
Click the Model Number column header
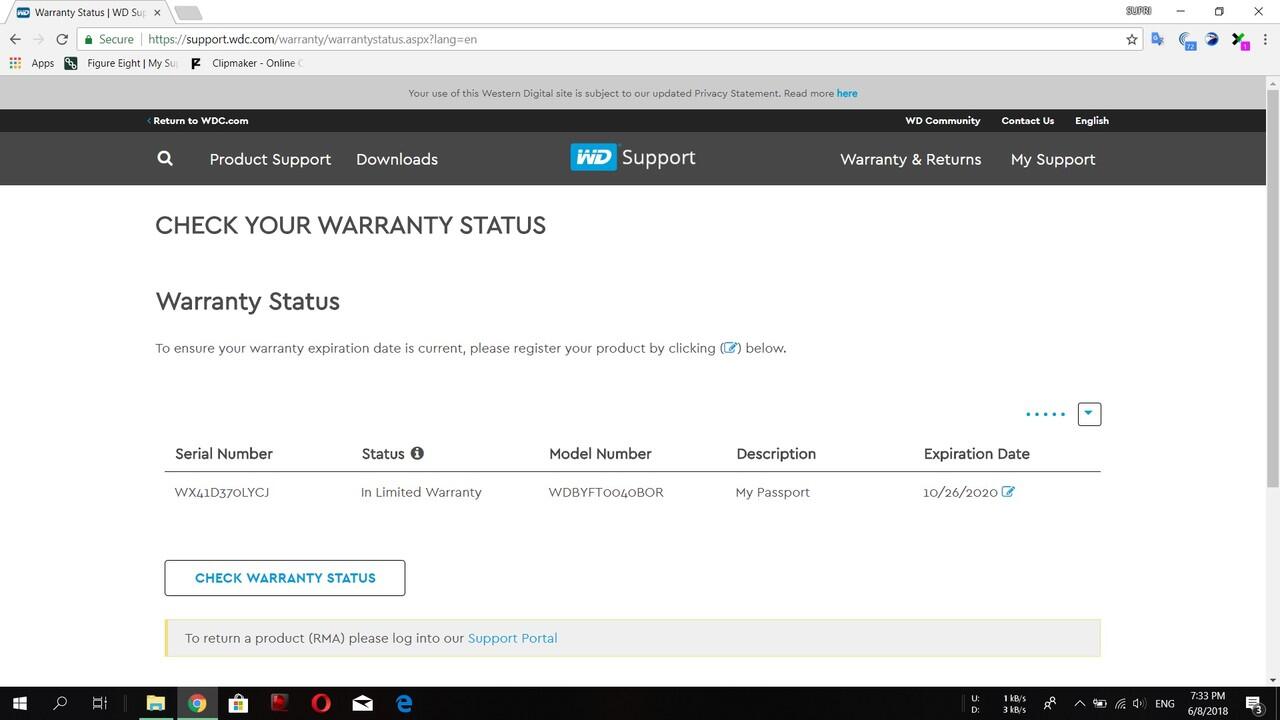(x=600, y=453)
